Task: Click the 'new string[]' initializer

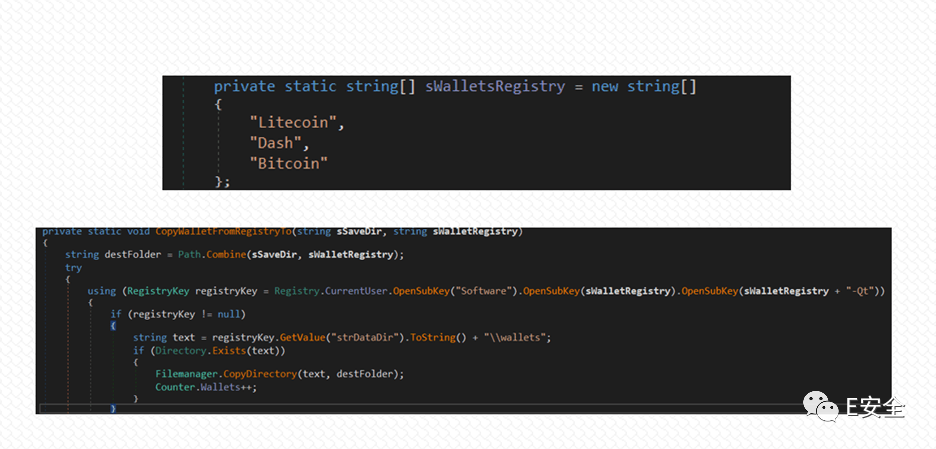Action: [644, 87]
